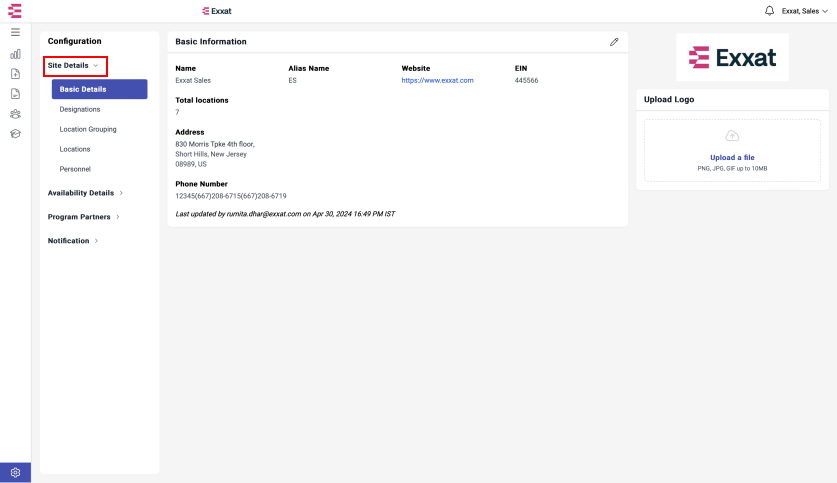This screenshot has width=837, height=483.
Task: Open the graduation cap sidebar icon
Action: click(15, 133)
